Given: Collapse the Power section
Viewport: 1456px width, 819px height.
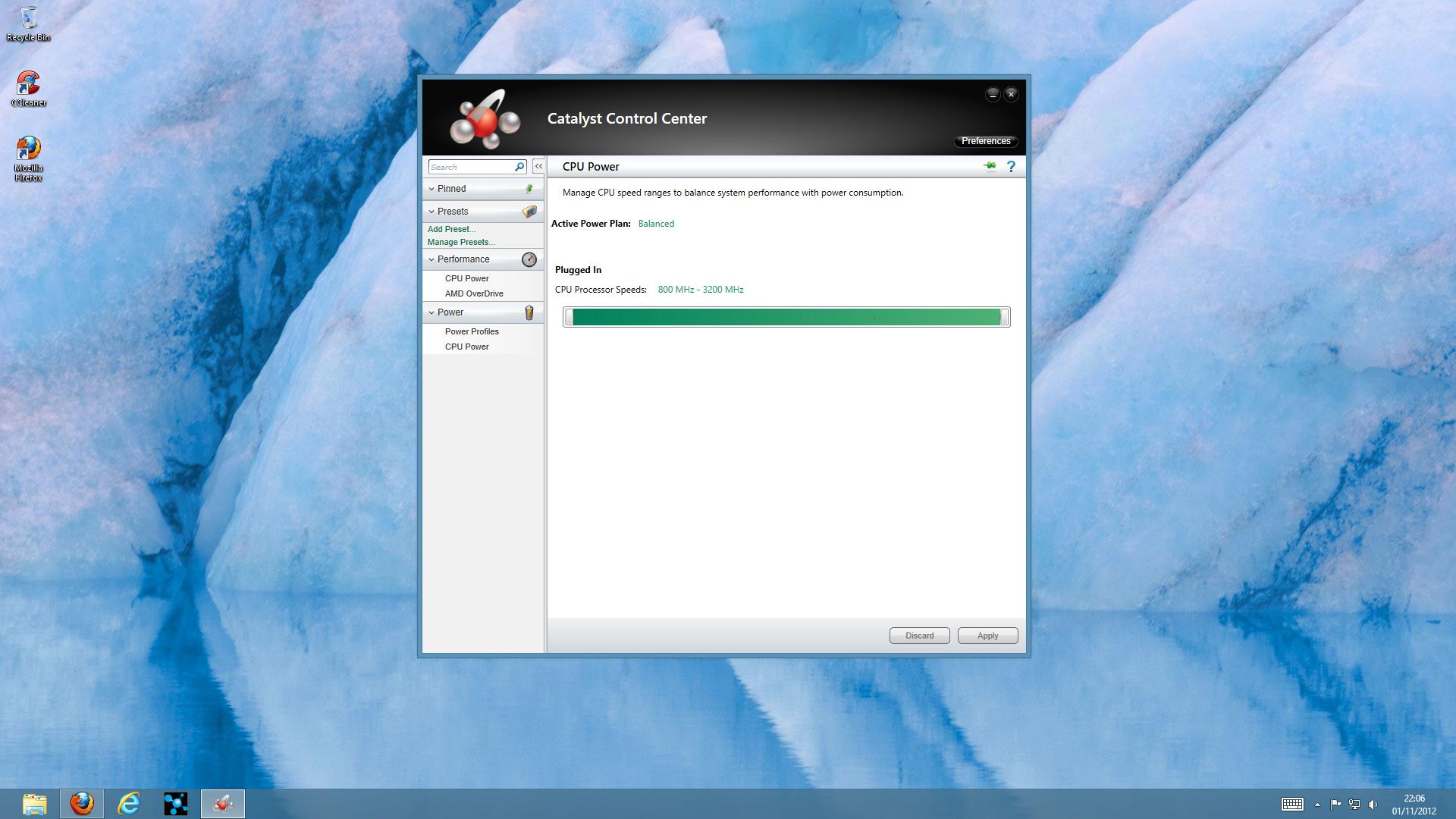Looking at the screenshot, I should click(431, 312).
